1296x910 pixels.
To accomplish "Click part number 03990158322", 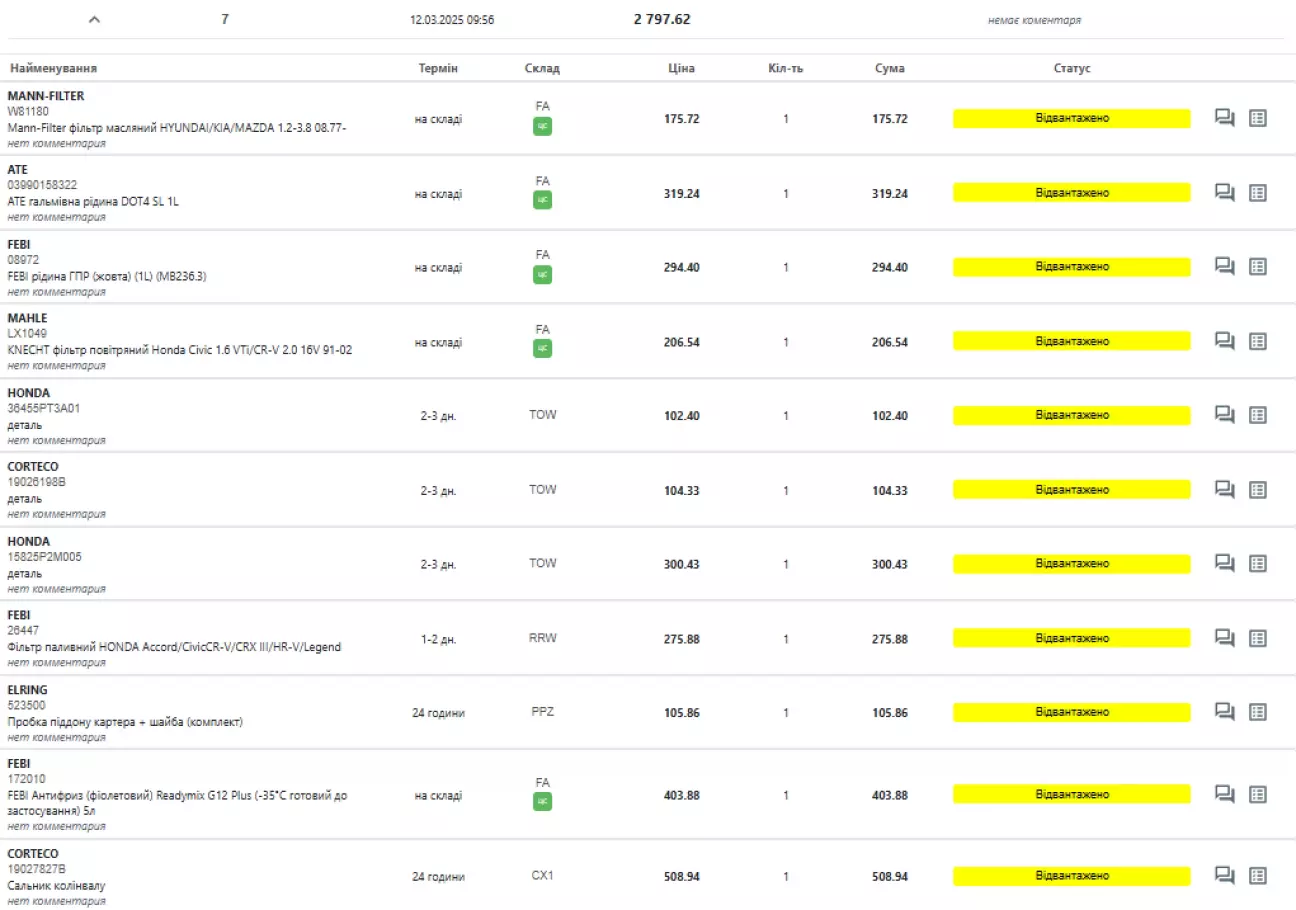I will pyautogui.click(x=42, y=185).
